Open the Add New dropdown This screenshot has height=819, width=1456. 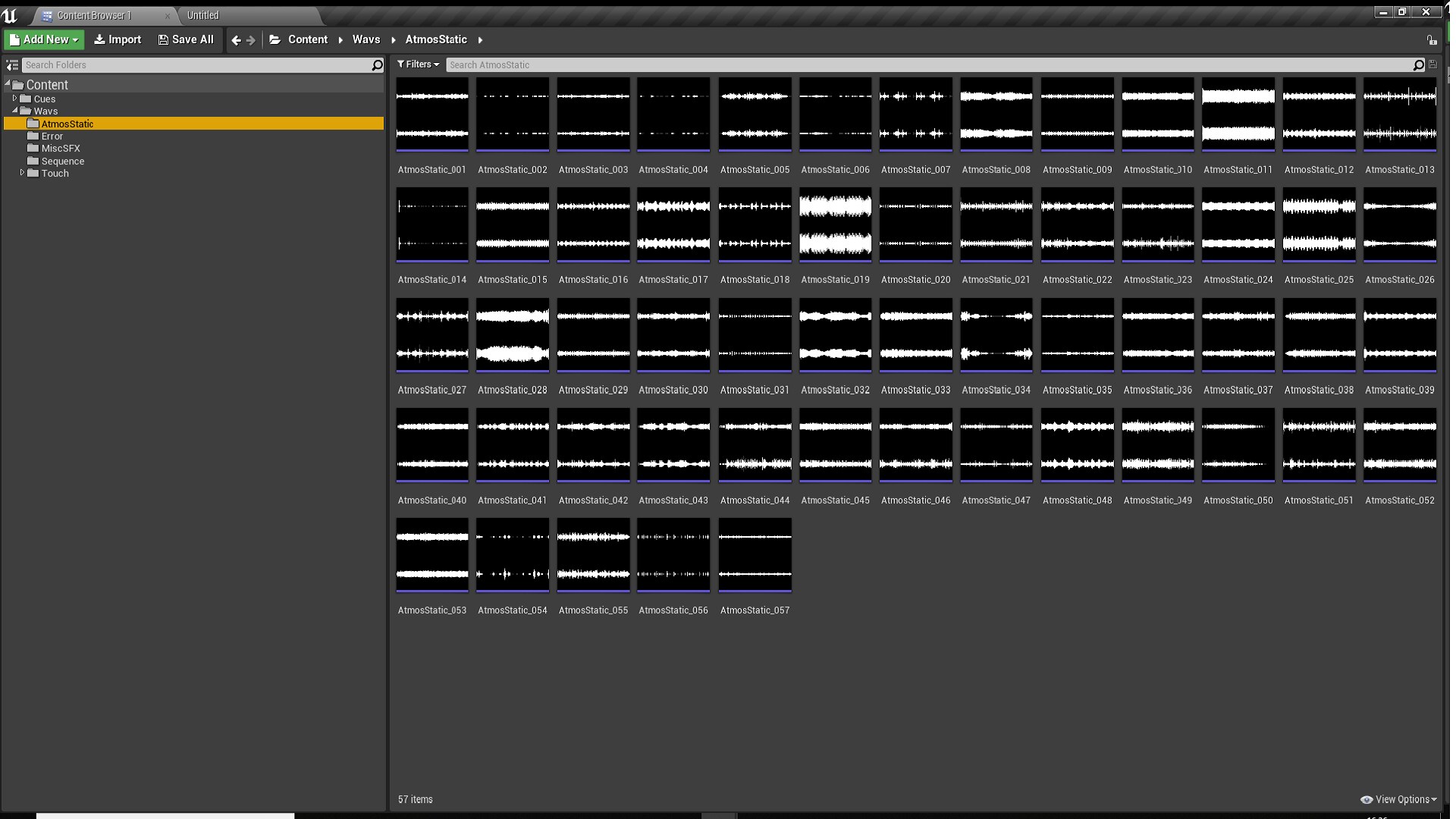click(44, 40)
